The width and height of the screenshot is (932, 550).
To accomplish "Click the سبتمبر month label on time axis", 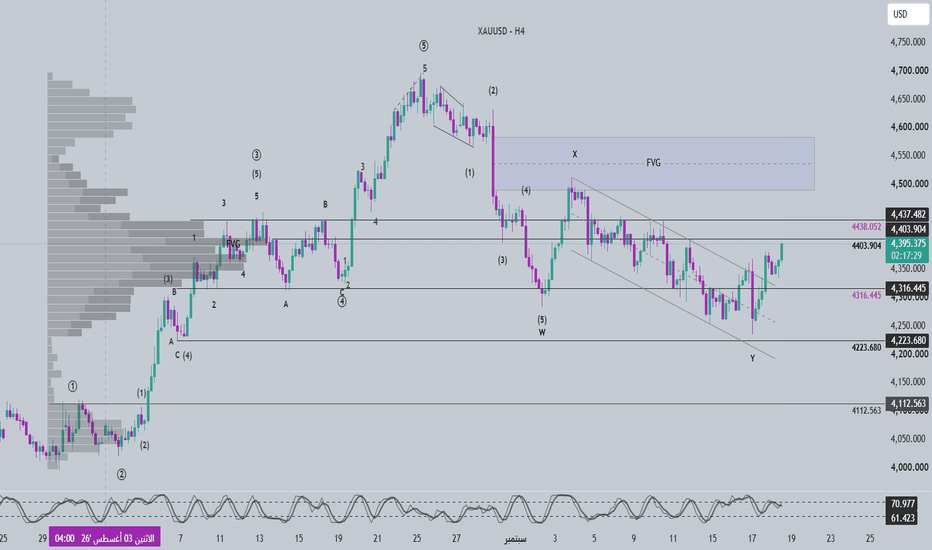I will 515,539.
